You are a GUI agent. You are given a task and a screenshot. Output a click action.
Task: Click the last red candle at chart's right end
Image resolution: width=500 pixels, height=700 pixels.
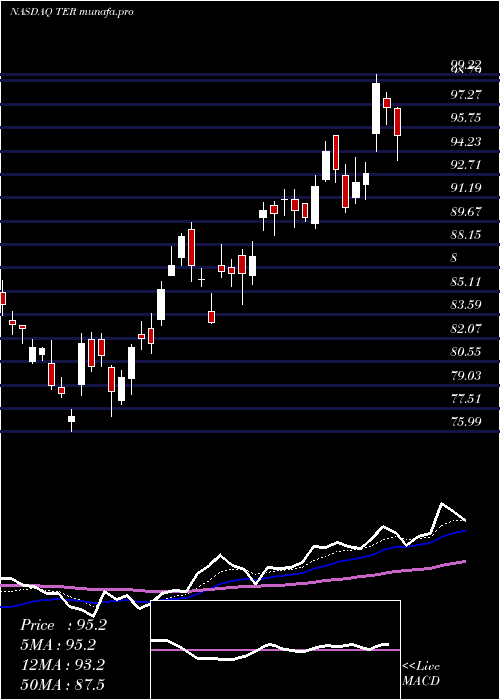pos(397,122)
